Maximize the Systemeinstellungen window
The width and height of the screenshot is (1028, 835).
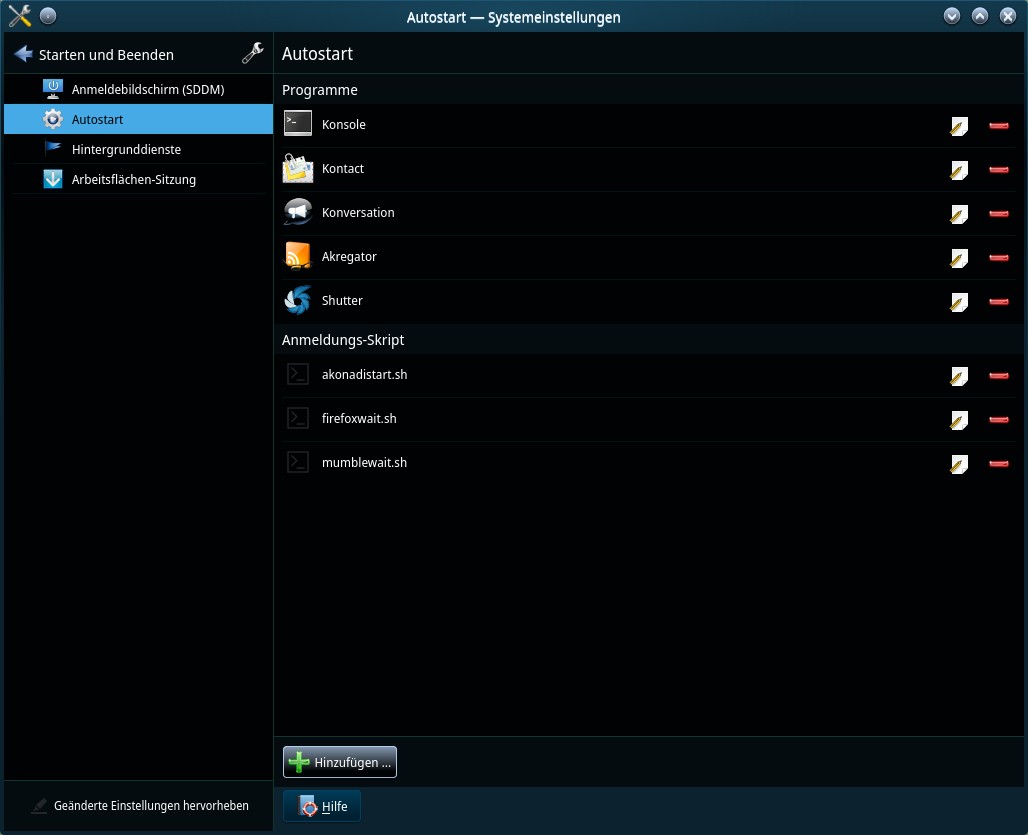[x=979, y=16]
